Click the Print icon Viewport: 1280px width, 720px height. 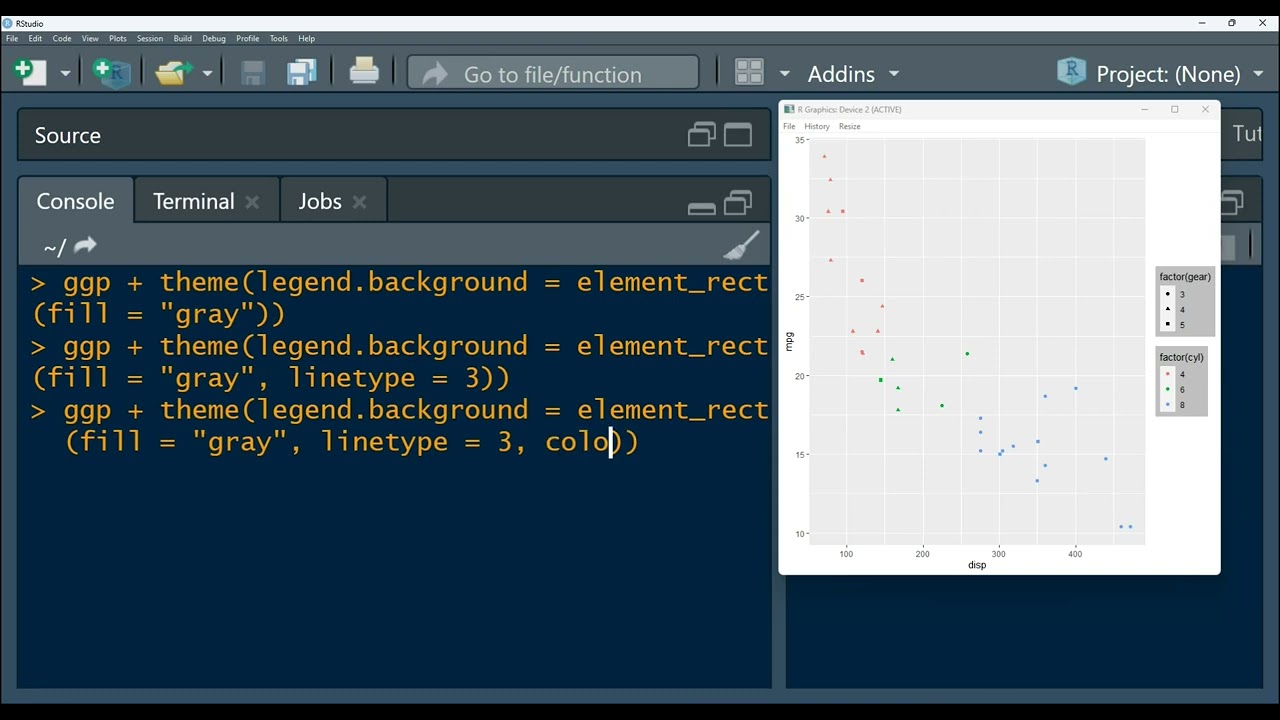[x=364, y=71]
